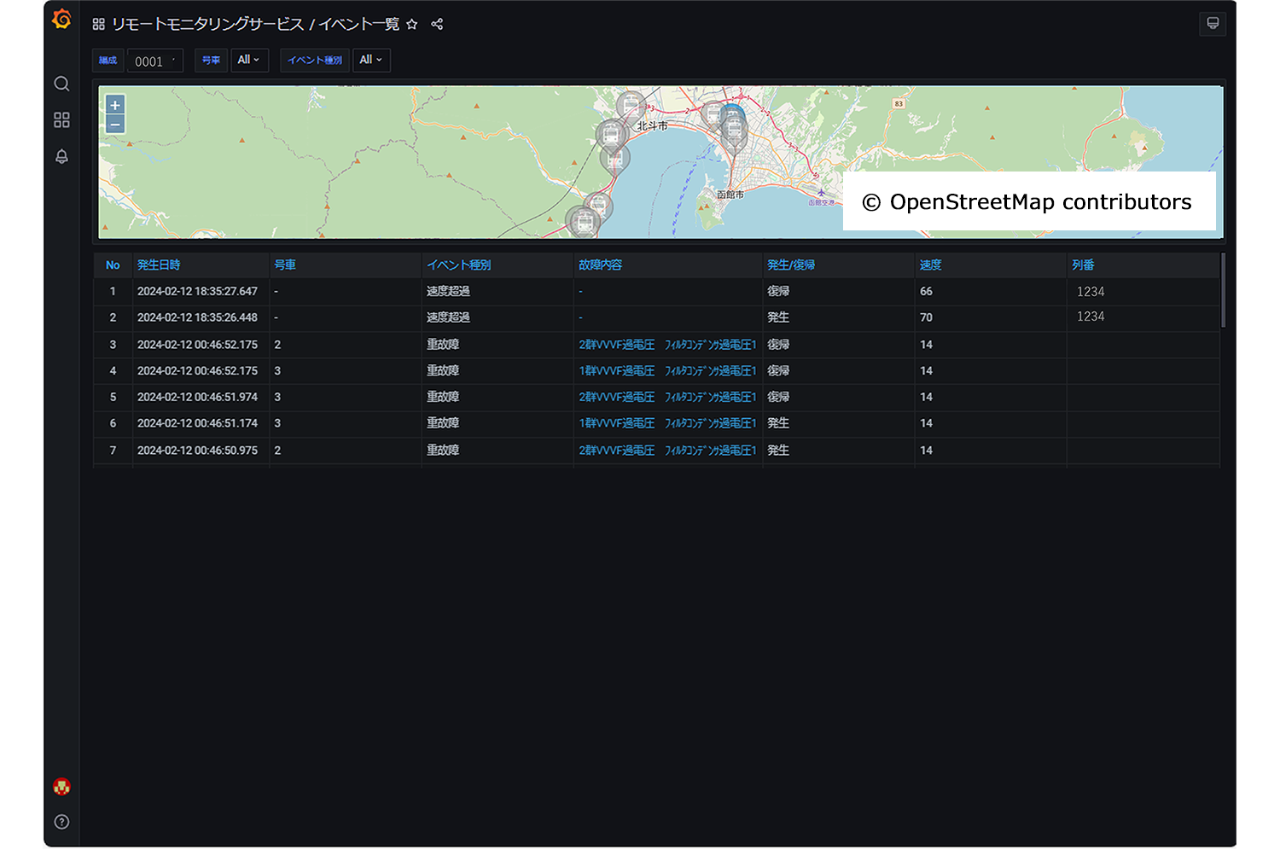The width and height of the screenshot is (1280, 849).
Task: Zoom out the map with minus
Action: [115, 124]
